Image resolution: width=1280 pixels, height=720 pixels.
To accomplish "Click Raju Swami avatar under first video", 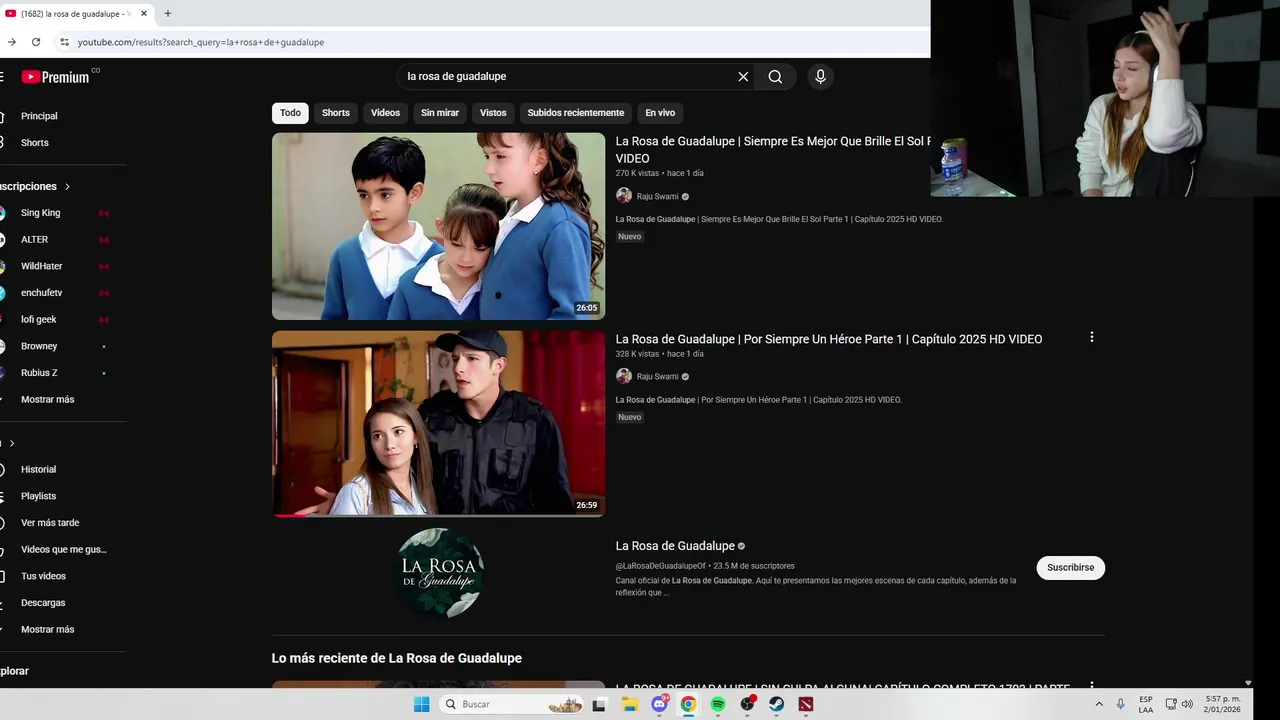I will pyautogui.click(x=624, y=196).
